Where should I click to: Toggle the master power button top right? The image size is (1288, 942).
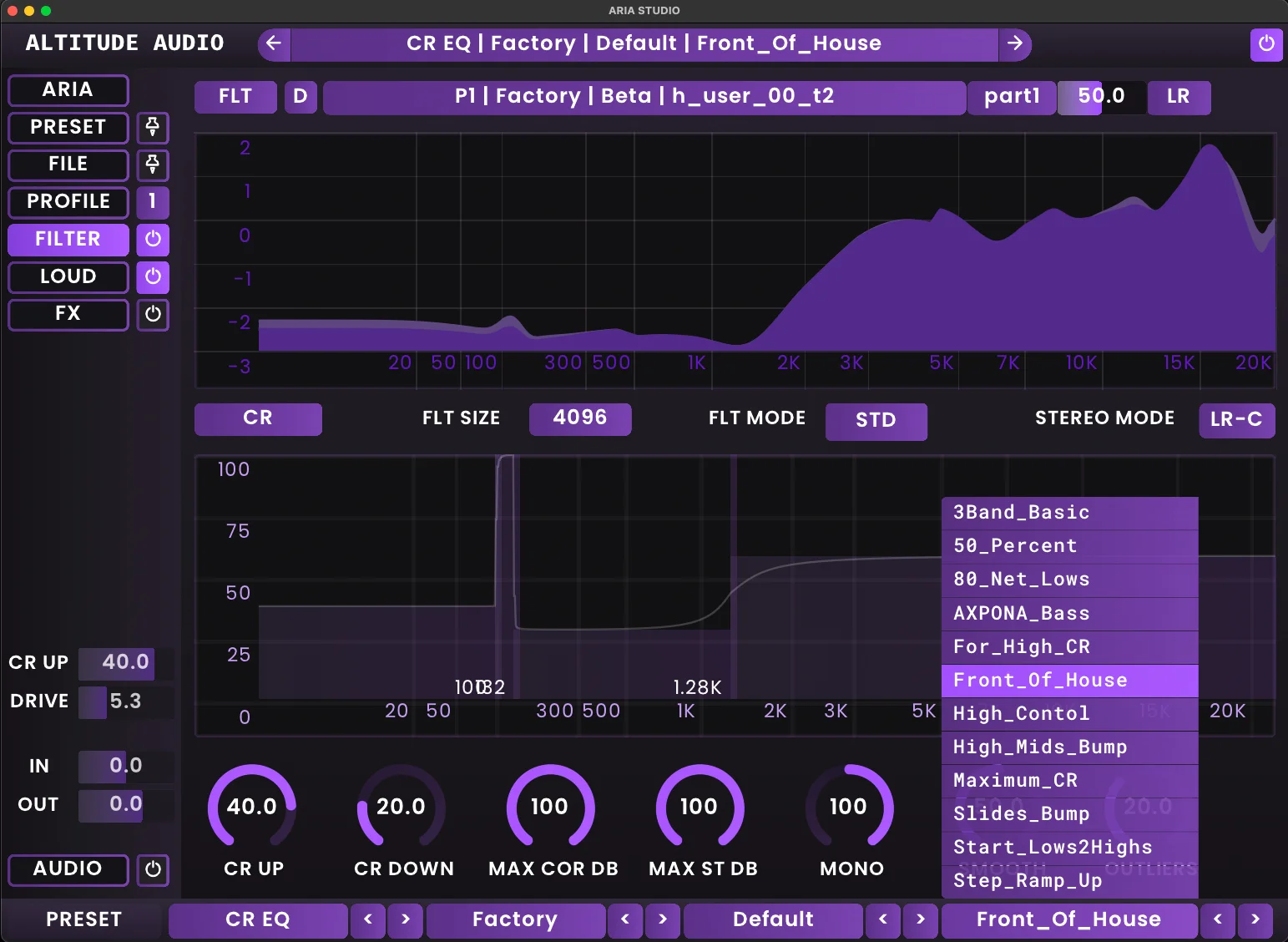[x=1267, y=45]
